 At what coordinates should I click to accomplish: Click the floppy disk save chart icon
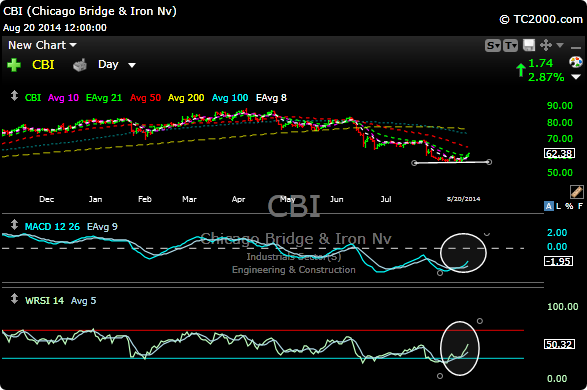[x=529, y=45]
